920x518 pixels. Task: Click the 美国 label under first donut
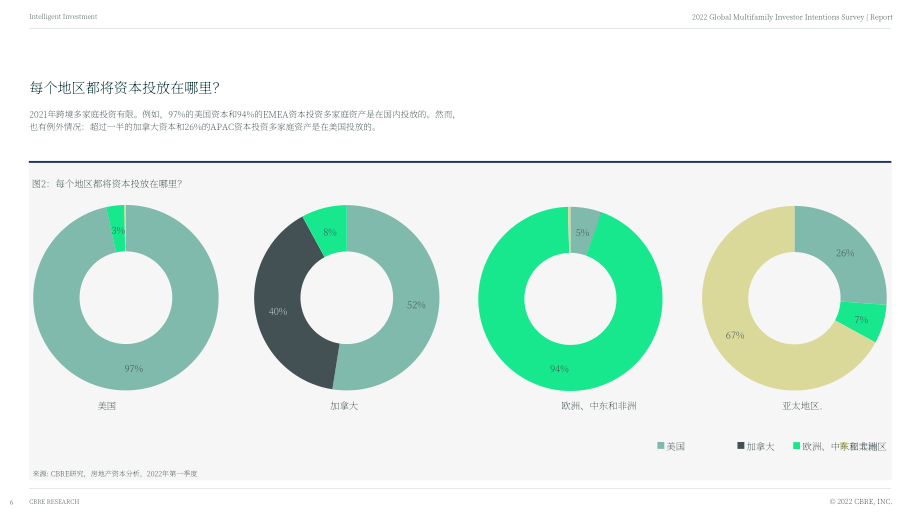pyautogui.click(x=107, y=405)
